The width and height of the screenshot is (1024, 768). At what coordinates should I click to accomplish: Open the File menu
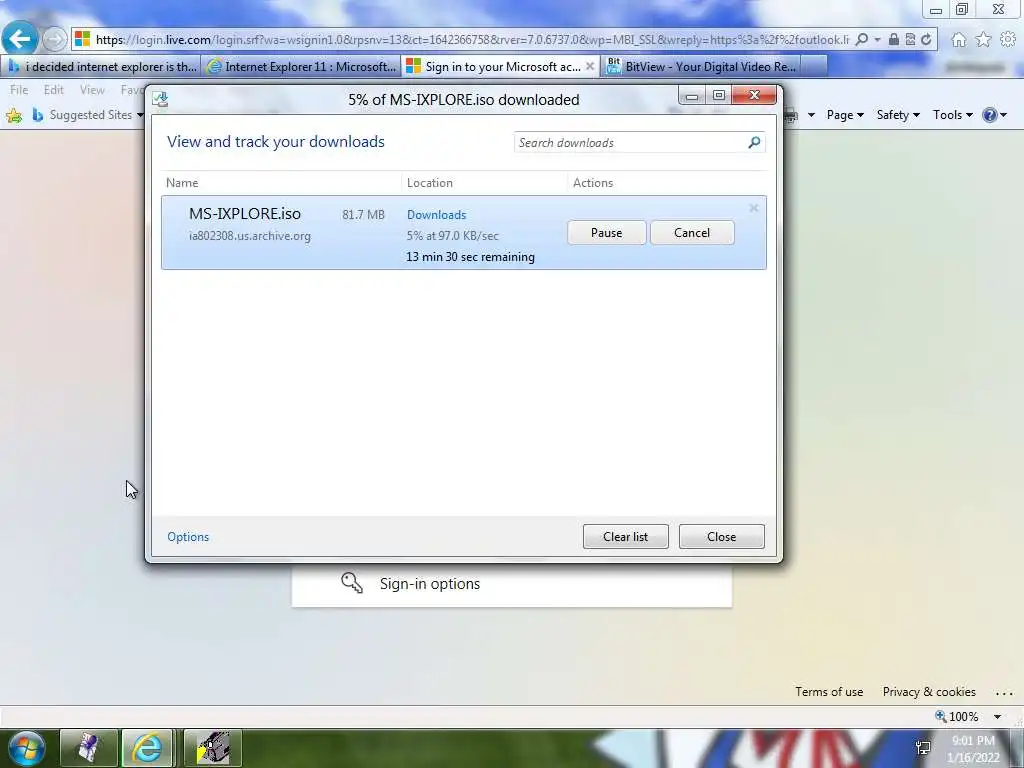(x=19, y=90)
